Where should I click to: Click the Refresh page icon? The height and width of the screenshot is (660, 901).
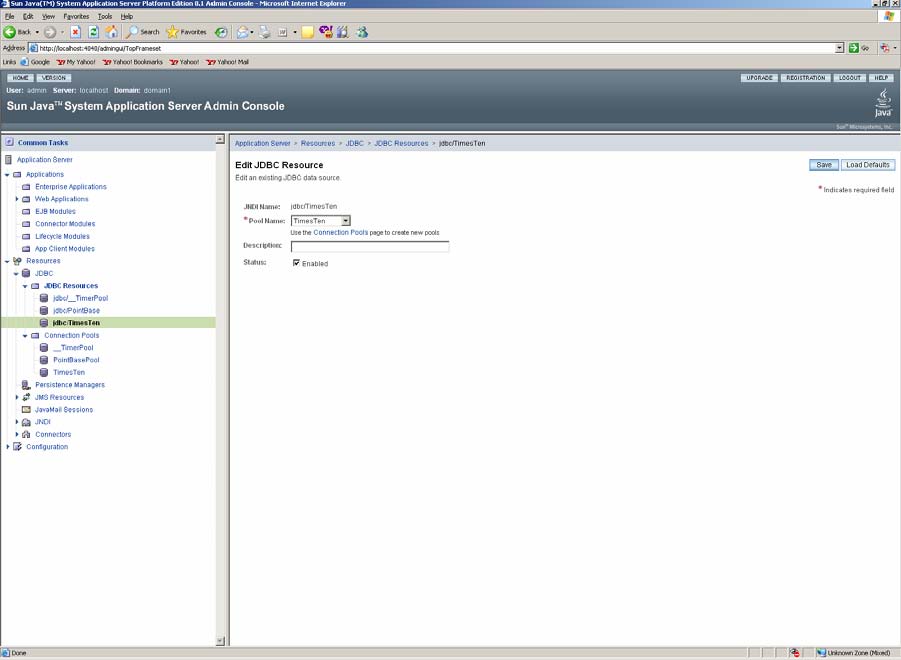pyautogui.click(x=93, y=32)
